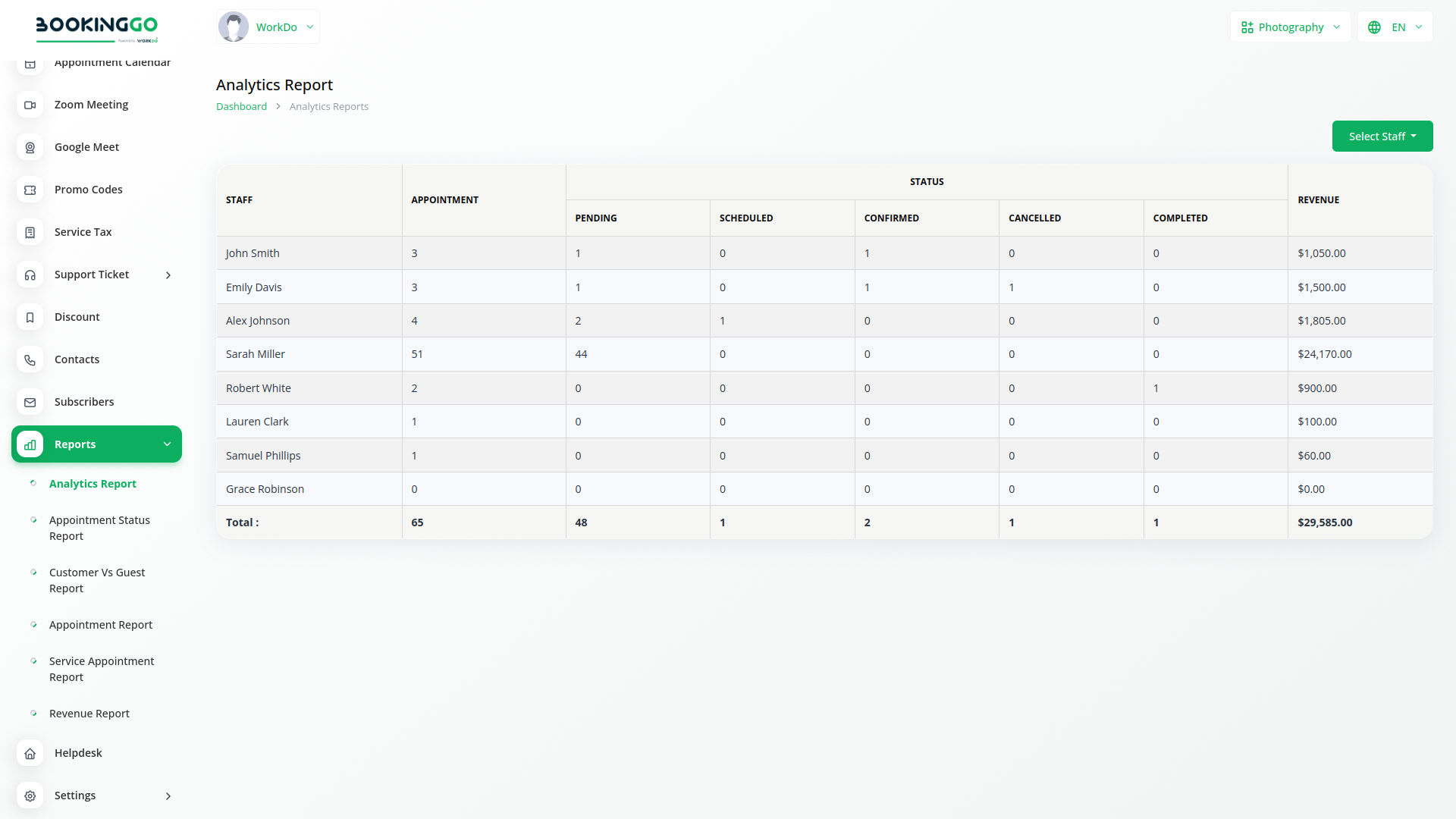
Task: Click the Google Meet webcam icon
Action: (x=30, y=147)
